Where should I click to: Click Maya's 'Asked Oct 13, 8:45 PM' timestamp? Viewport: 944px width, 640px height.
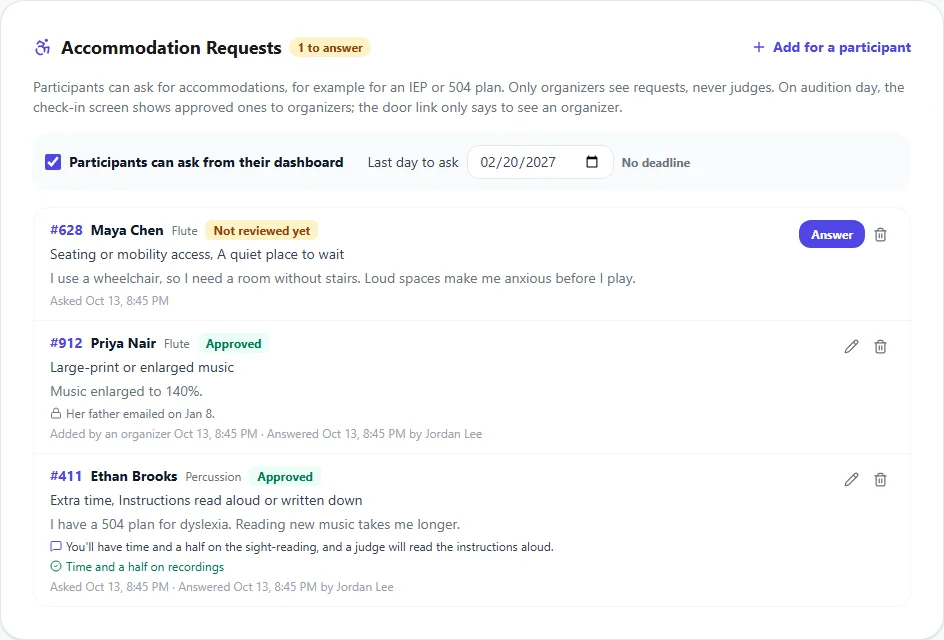pos(110,300)
